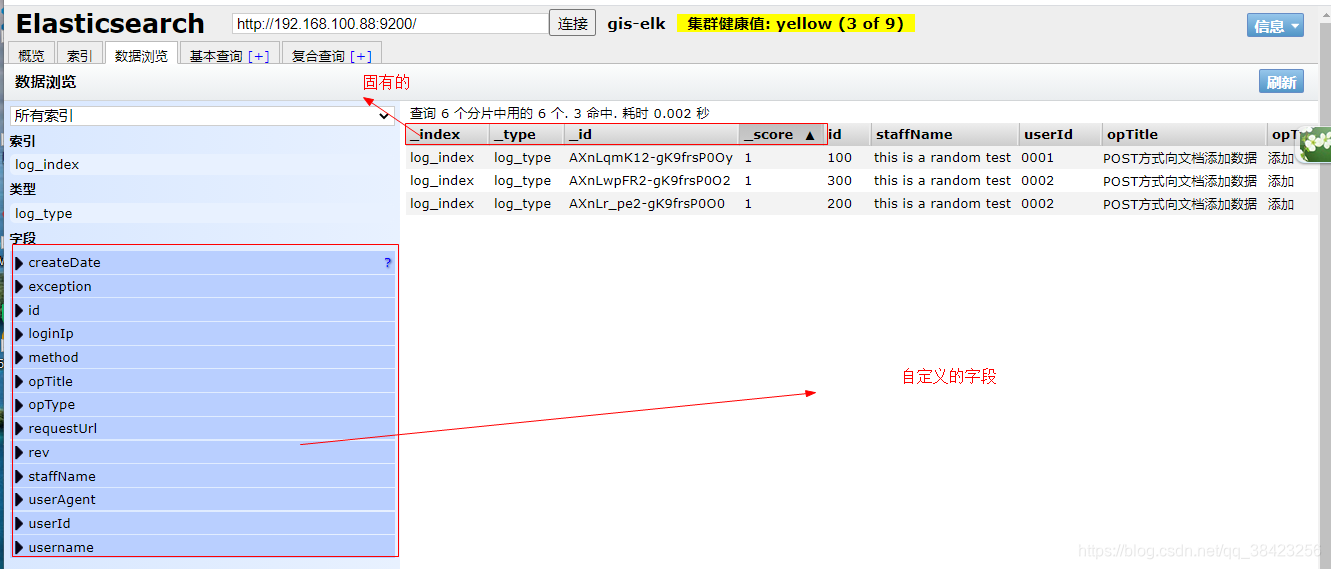Expand the rev field
Image resolution: width=1331 pixels, height=569 pixels.
click(x=204, y=453)
